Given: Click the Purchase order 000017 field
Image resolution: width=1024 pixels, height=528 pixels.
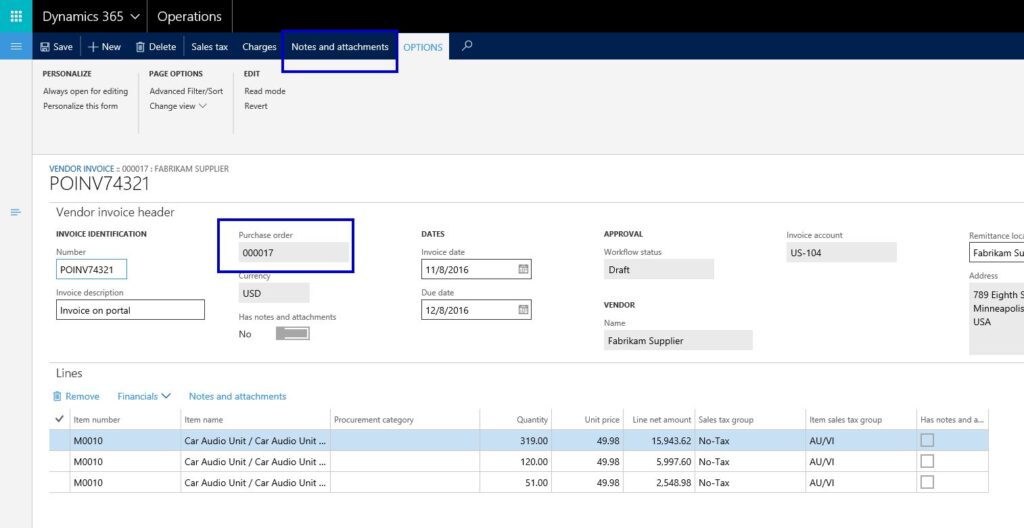Looking at the screenshot, I should pos(294,252).
